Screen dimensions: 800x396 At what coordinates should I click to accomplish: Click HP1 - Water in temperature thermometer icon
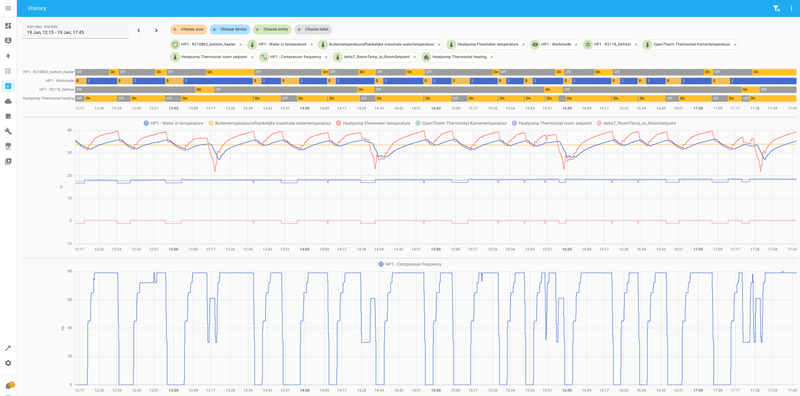tap(252, 44)
